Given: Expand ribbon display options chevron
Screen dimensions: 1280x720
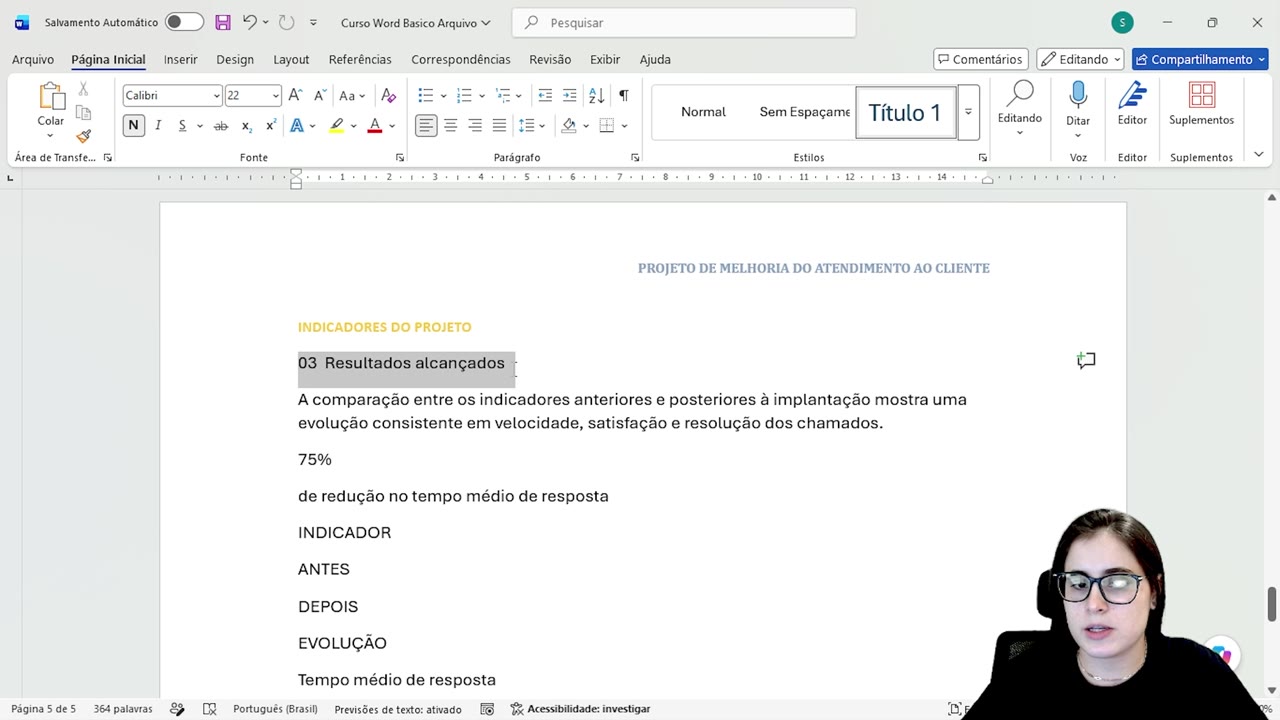Looking at the screenshot, I should tap(1258, 155).
